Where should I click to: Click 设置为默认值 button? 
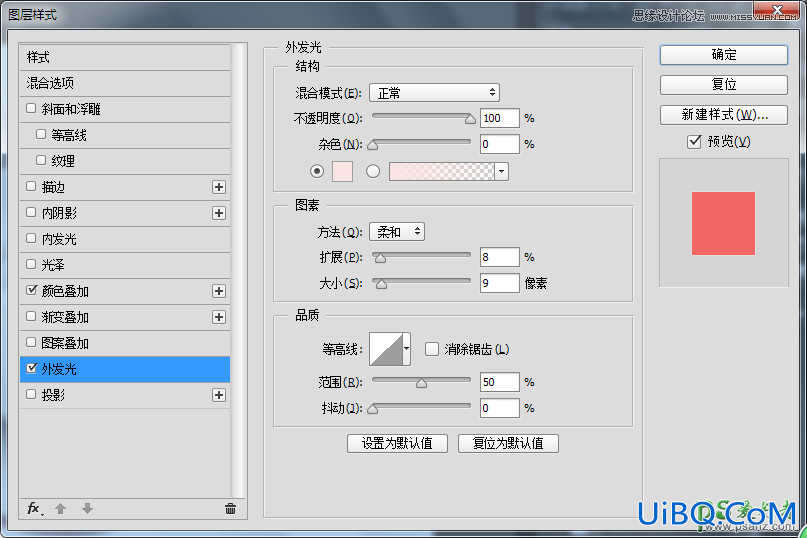click(397, 443)
